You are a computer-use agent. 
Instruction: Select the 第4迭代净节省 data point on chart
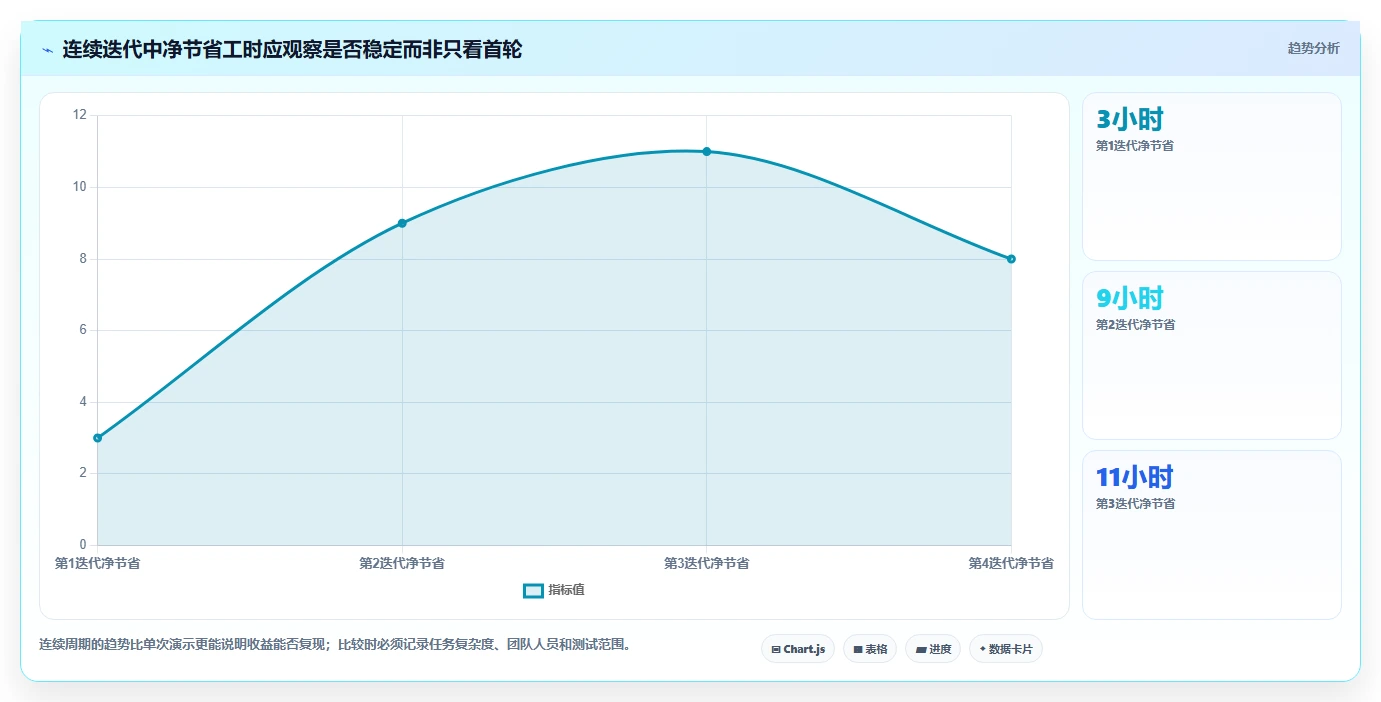click(1011, 259)
